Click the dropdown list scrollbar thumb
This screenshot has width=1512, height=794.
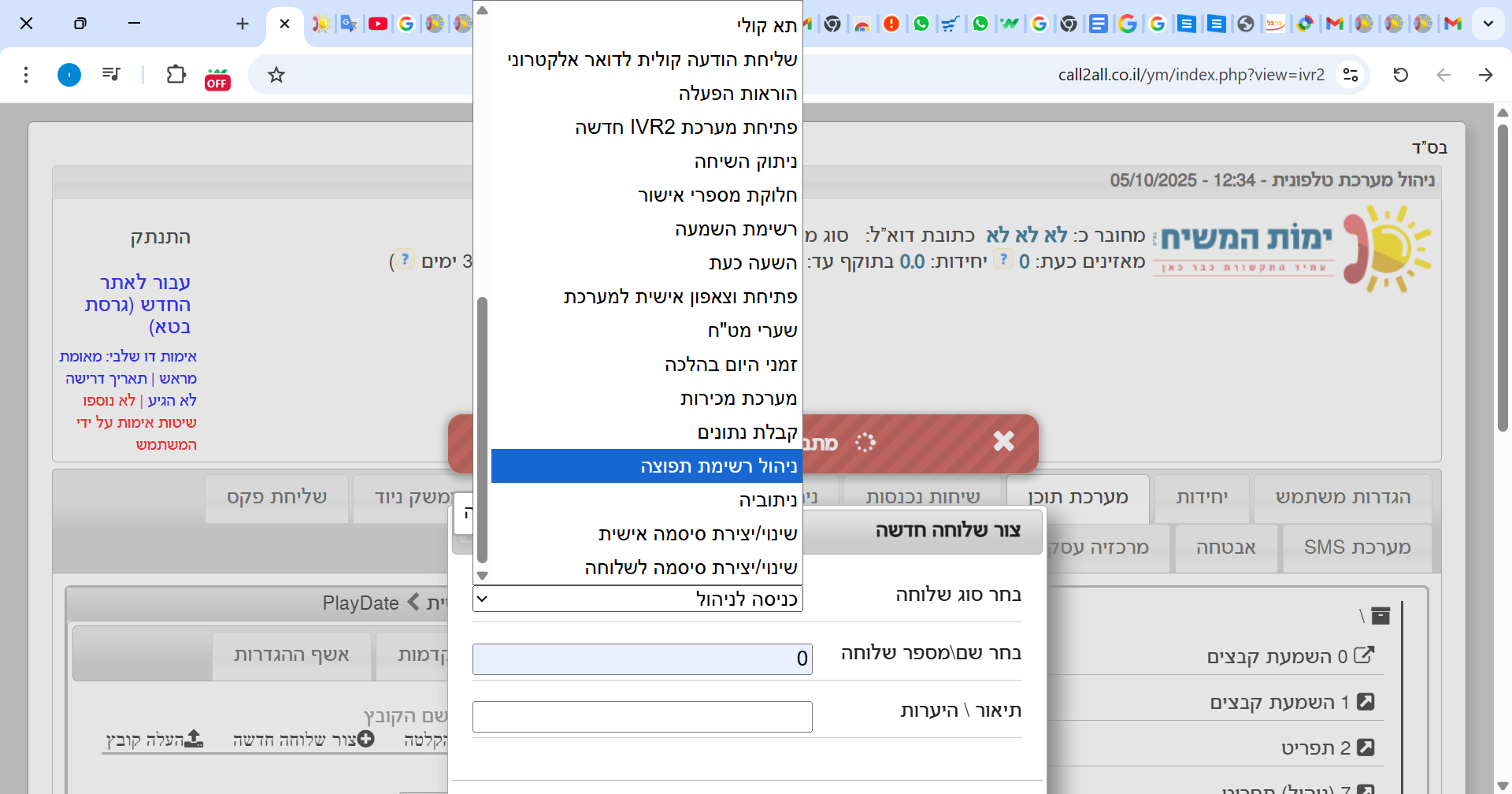click(483, 429)
